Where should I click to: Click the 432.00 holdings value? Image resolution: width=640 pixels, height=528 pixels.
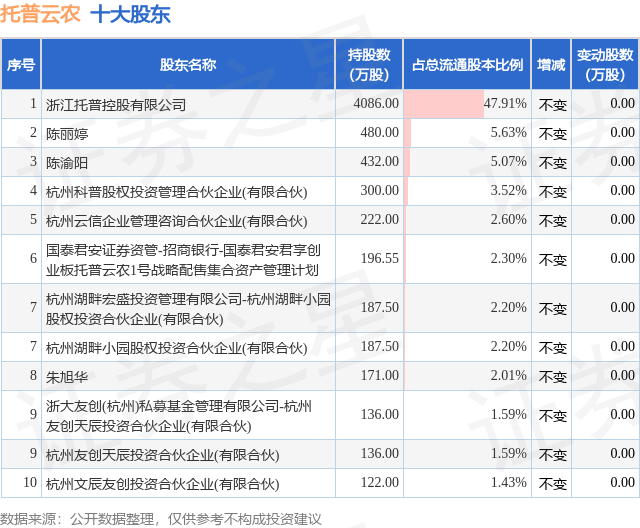pyautogui.click(x=379, y=161)
